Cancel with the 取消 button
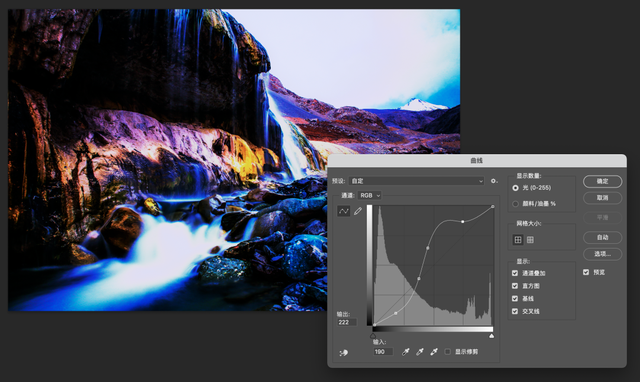640x382 pixels. pyautogui.click(x=602, y=198)
